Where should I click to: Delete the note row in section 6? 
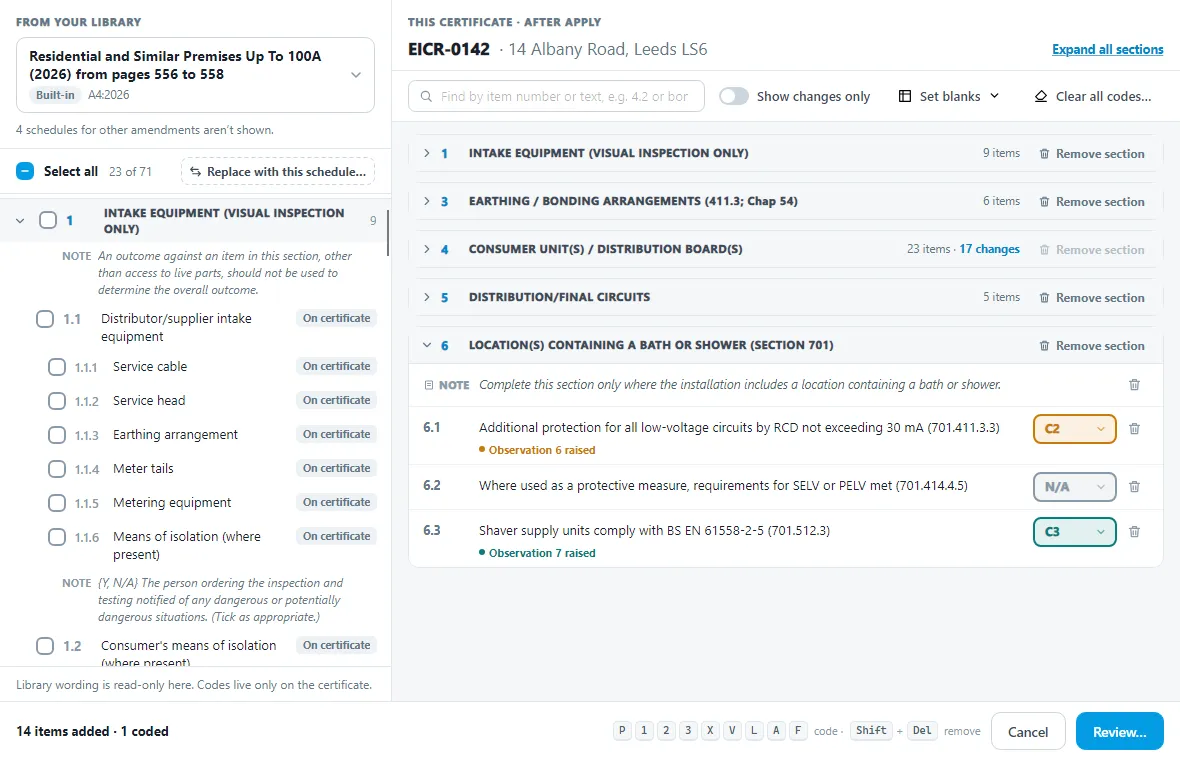click(x=1134, y=385)
